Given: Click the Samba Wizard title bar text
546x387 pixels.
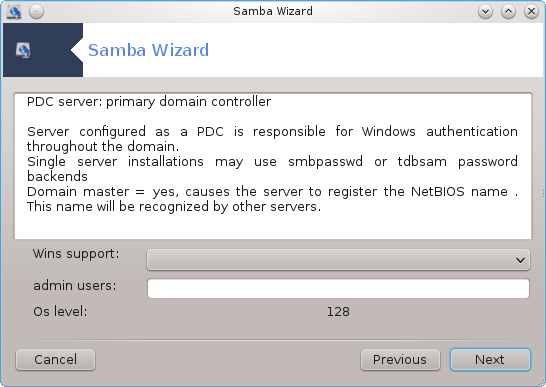Looking at the screenshot, I should [273, 11].
